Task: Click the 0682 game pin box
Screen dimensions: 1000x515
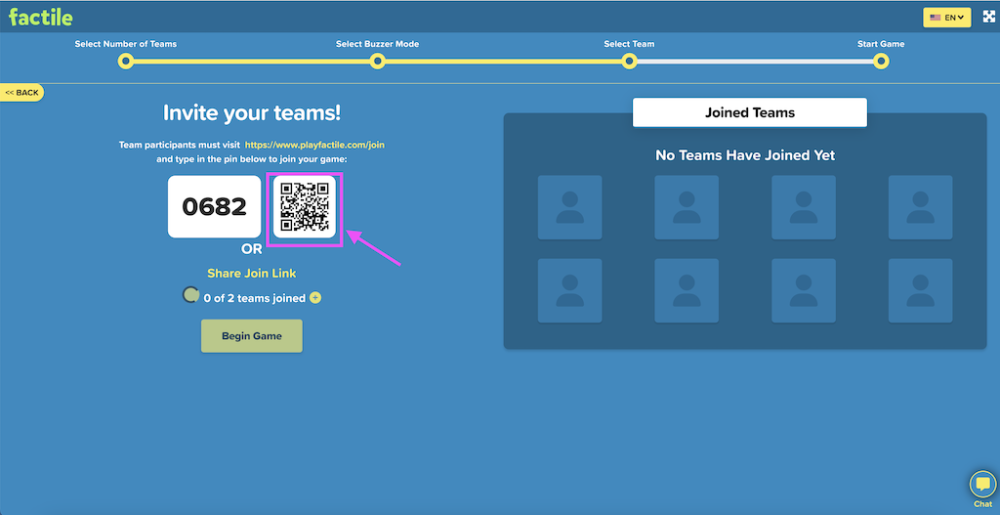Action: (x=214, y=207)
